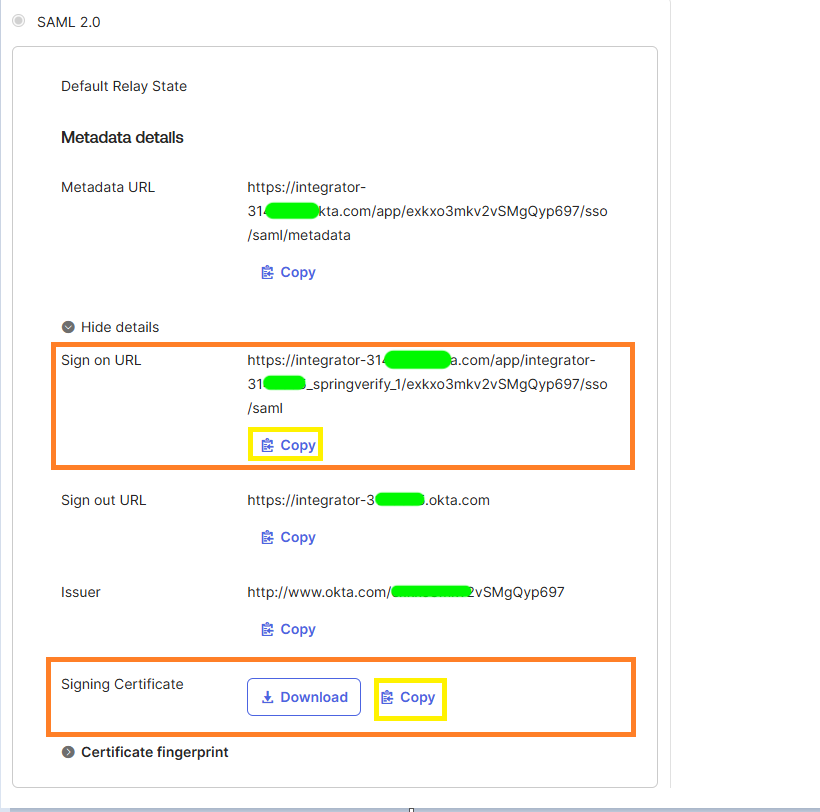Click the Sign on URL field label

pyautogui.click(x=101, y=360)
